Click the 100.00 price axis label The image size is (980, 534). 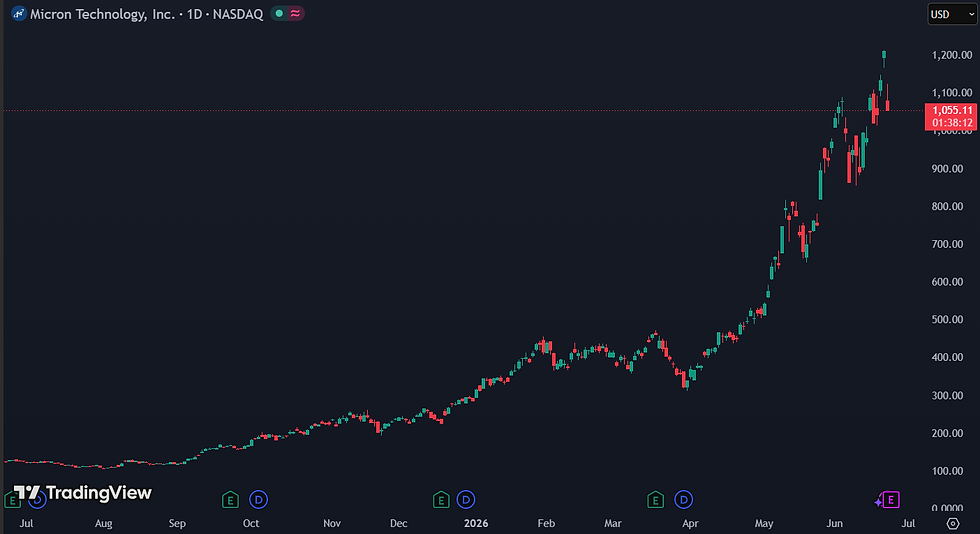(948, 471)
